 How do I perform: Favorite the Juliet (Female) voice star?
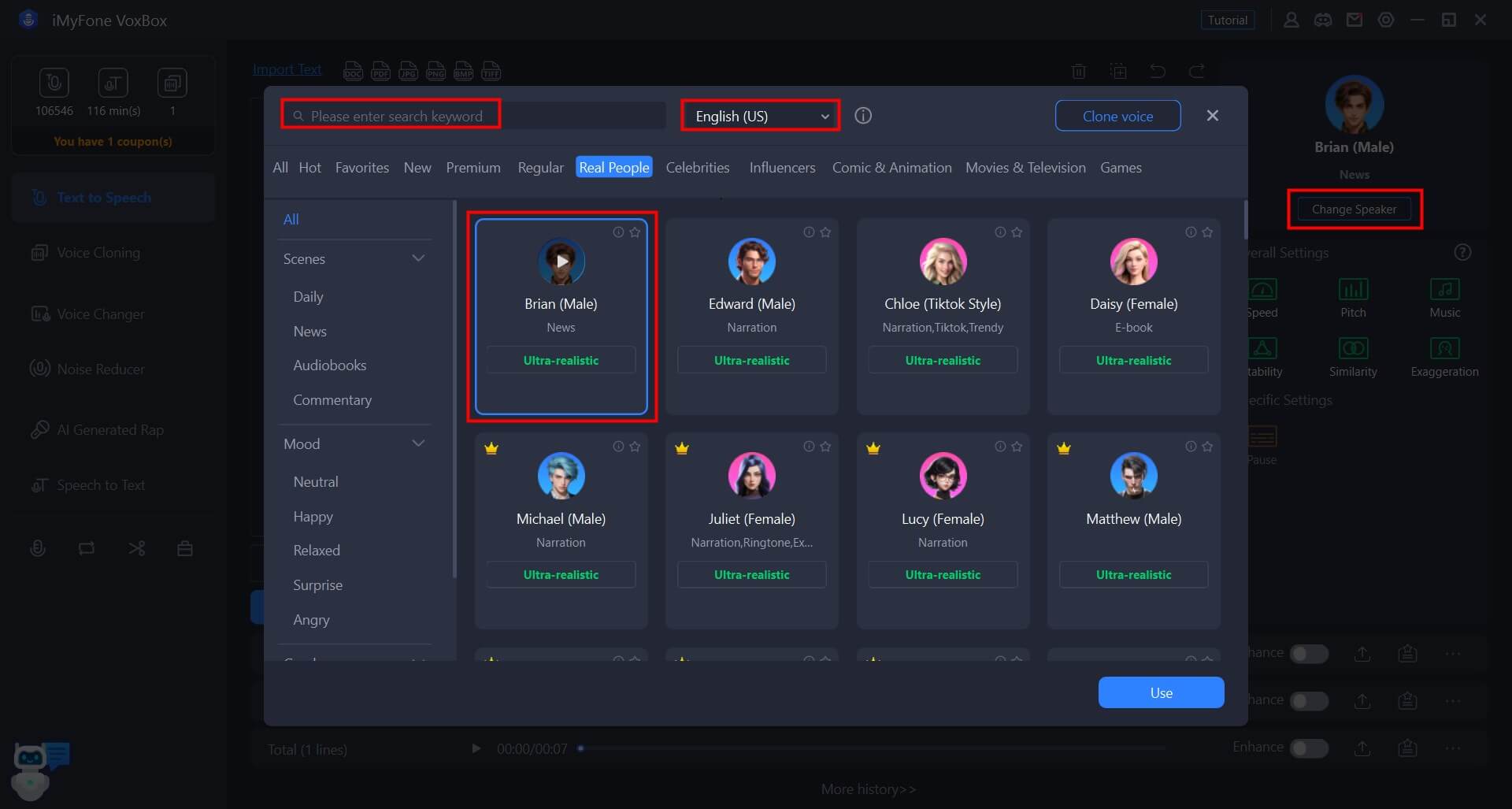point(825,447)
